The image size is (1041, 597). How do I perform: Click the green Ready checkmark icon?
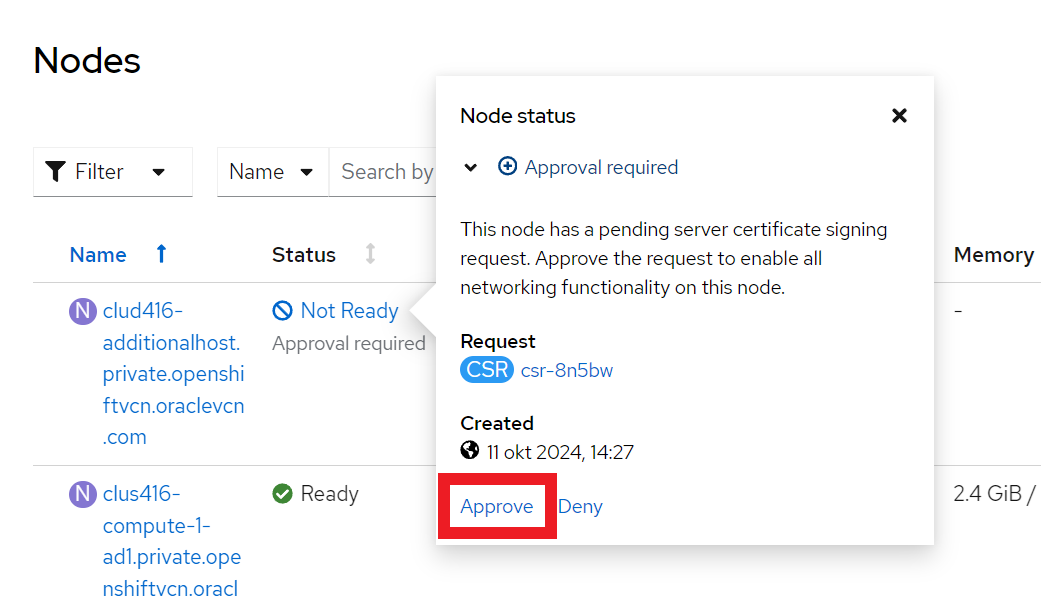[x=282, y=493]
